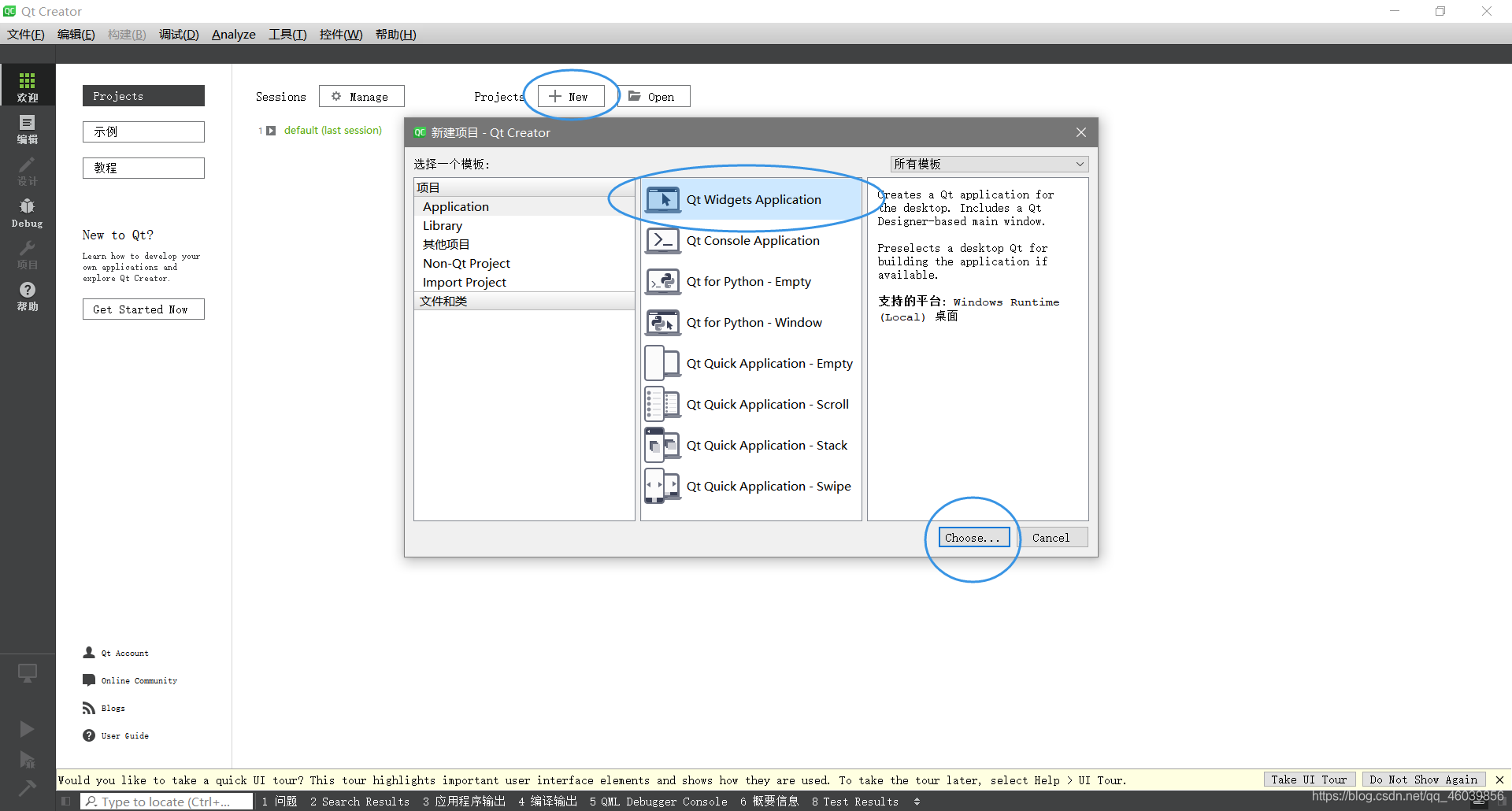
Task: Click the User Guide help icon
Action: (89, 735)
